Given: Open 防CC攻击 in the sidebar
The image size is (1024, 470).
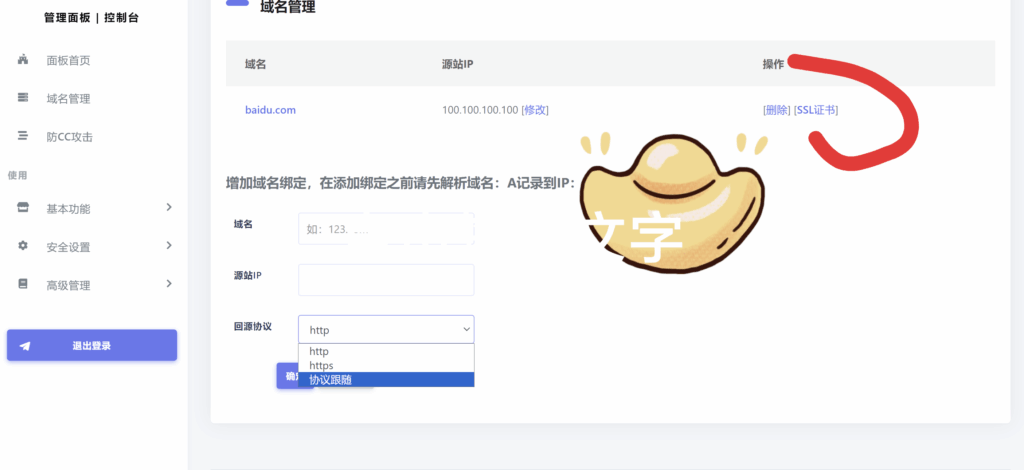Looking at the screenshot, I should pyautogui.click(x=69, y=137).
